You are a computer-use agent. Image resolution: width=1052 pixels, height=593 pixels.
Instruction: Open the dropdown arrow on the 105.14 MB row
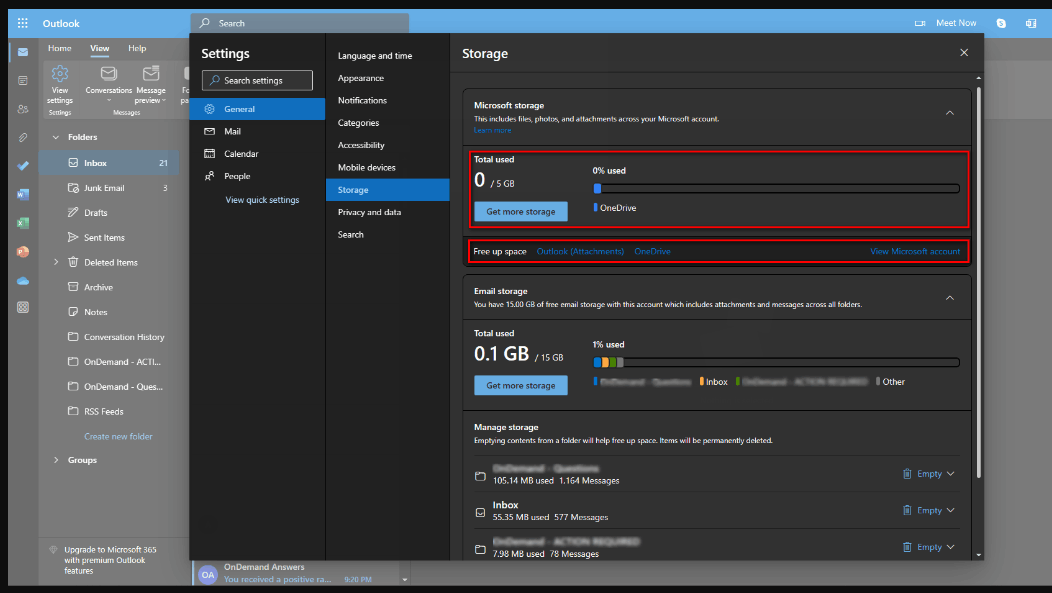click(951, 474)
